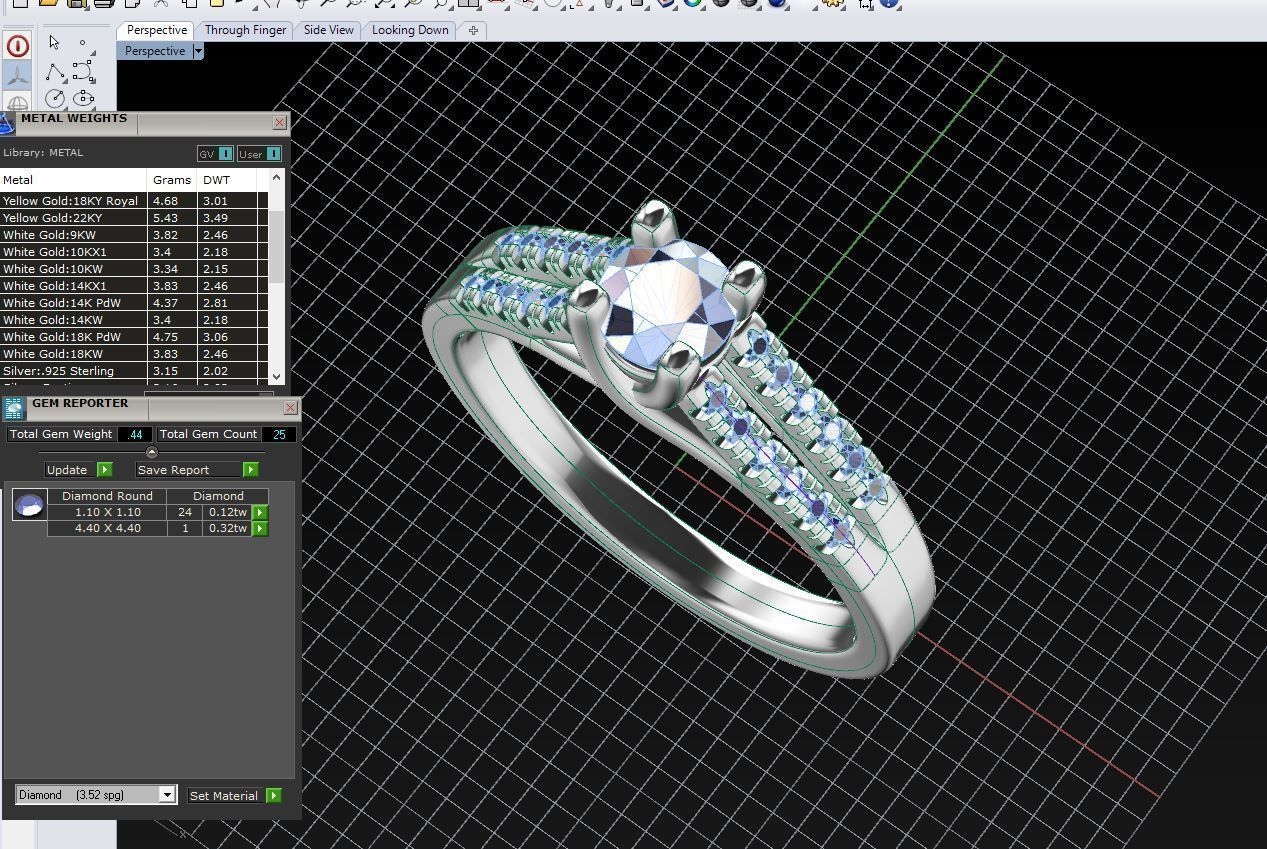
Task: Add a new viewport tab with plus
Action: point(473,30)
